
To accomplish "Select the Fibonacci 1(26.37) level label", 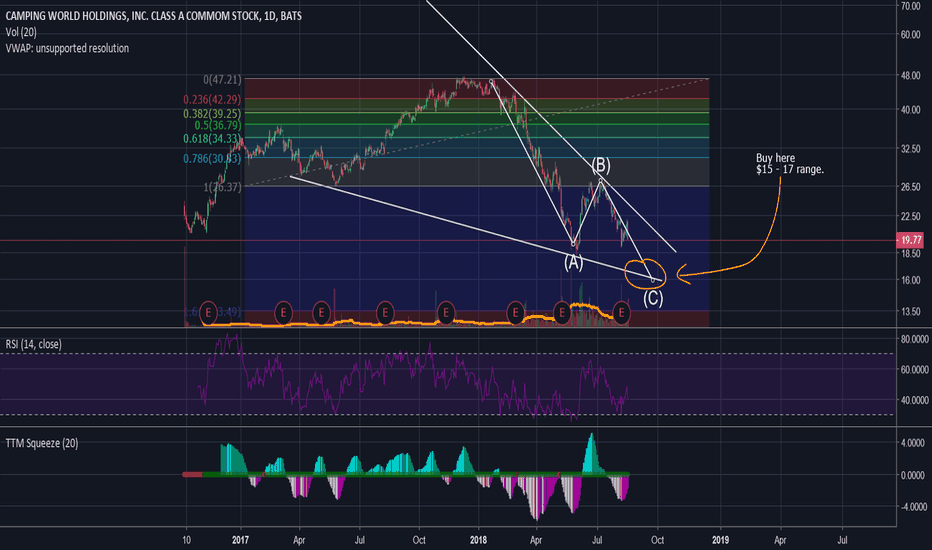I will click(222, 187).
